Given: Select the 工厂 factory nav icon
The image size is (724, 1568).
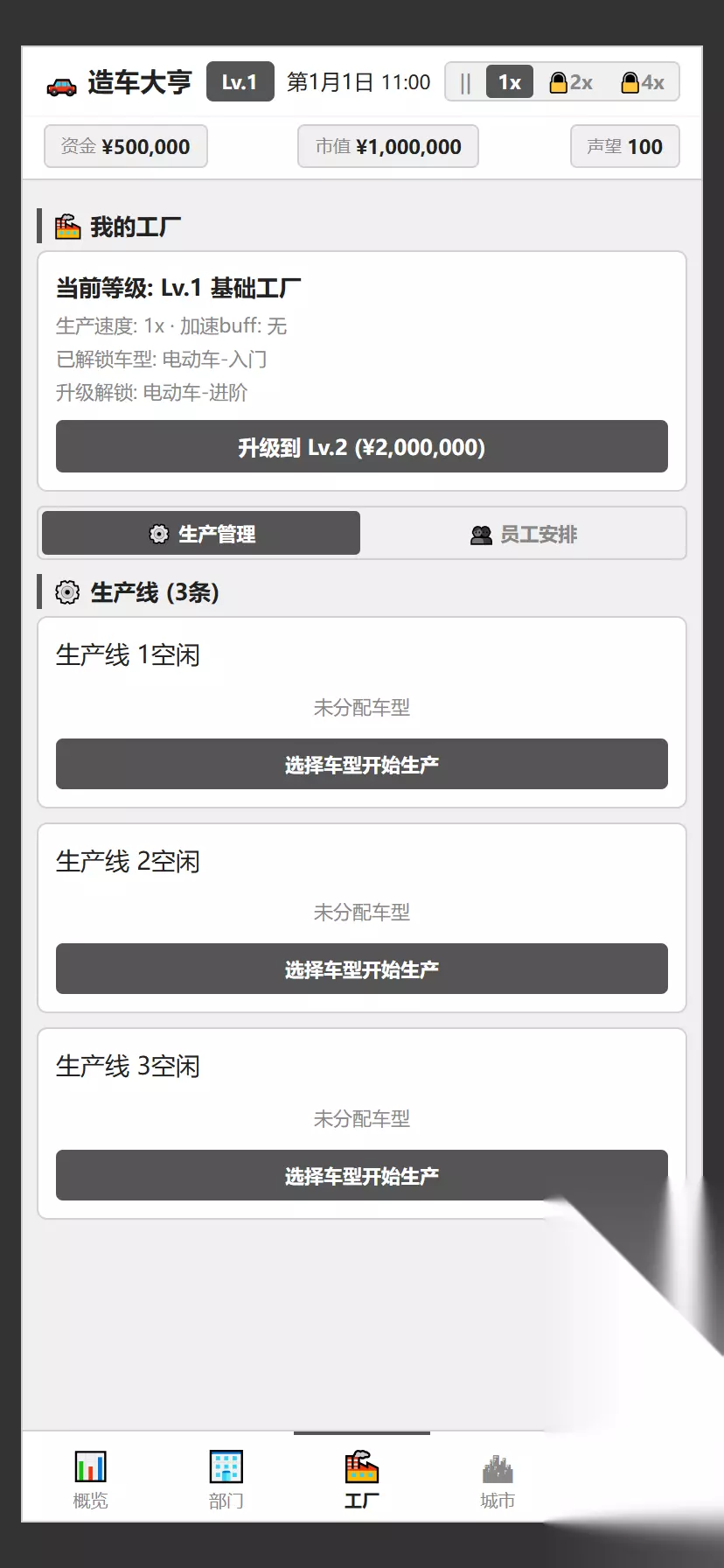Looking at the screenshot, I should (x=361, y=1466).
